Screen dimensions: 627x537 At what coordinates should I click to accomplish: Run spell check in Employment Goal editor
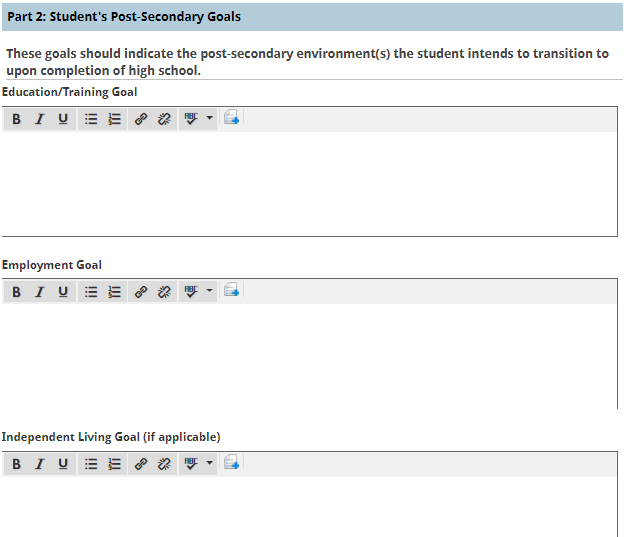191,291
